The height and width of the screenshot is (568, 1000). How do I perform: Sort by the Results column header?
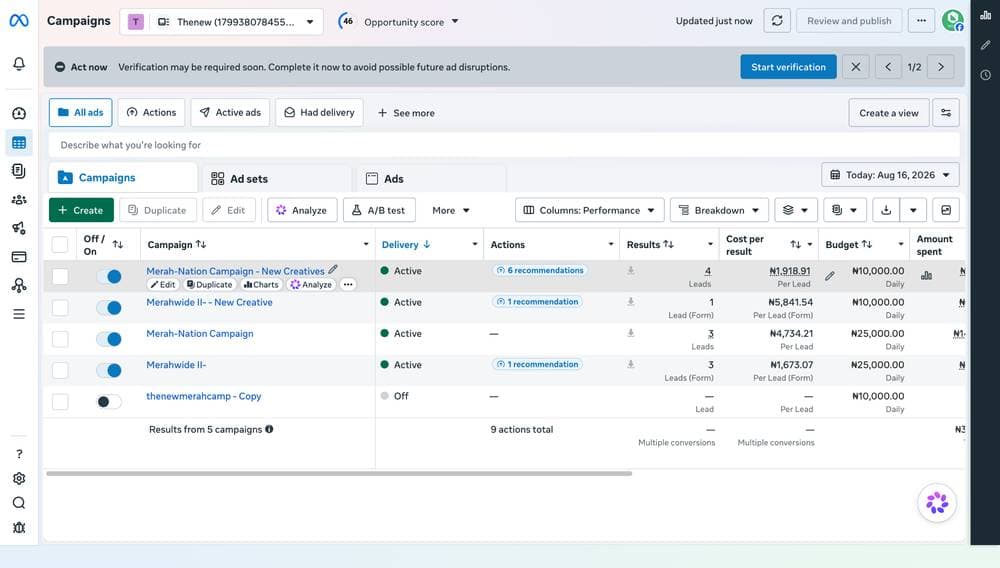650,244
